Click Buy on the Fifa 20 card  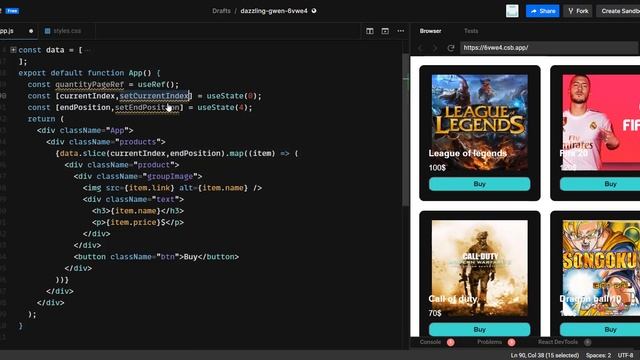(600, 184)
